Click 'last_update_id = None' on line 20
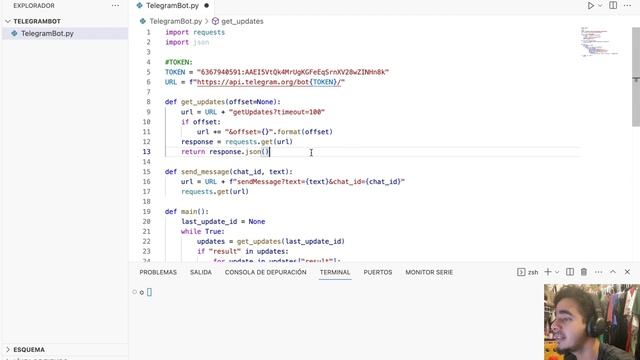Screen dimensions: 640x360 point(223,221)
